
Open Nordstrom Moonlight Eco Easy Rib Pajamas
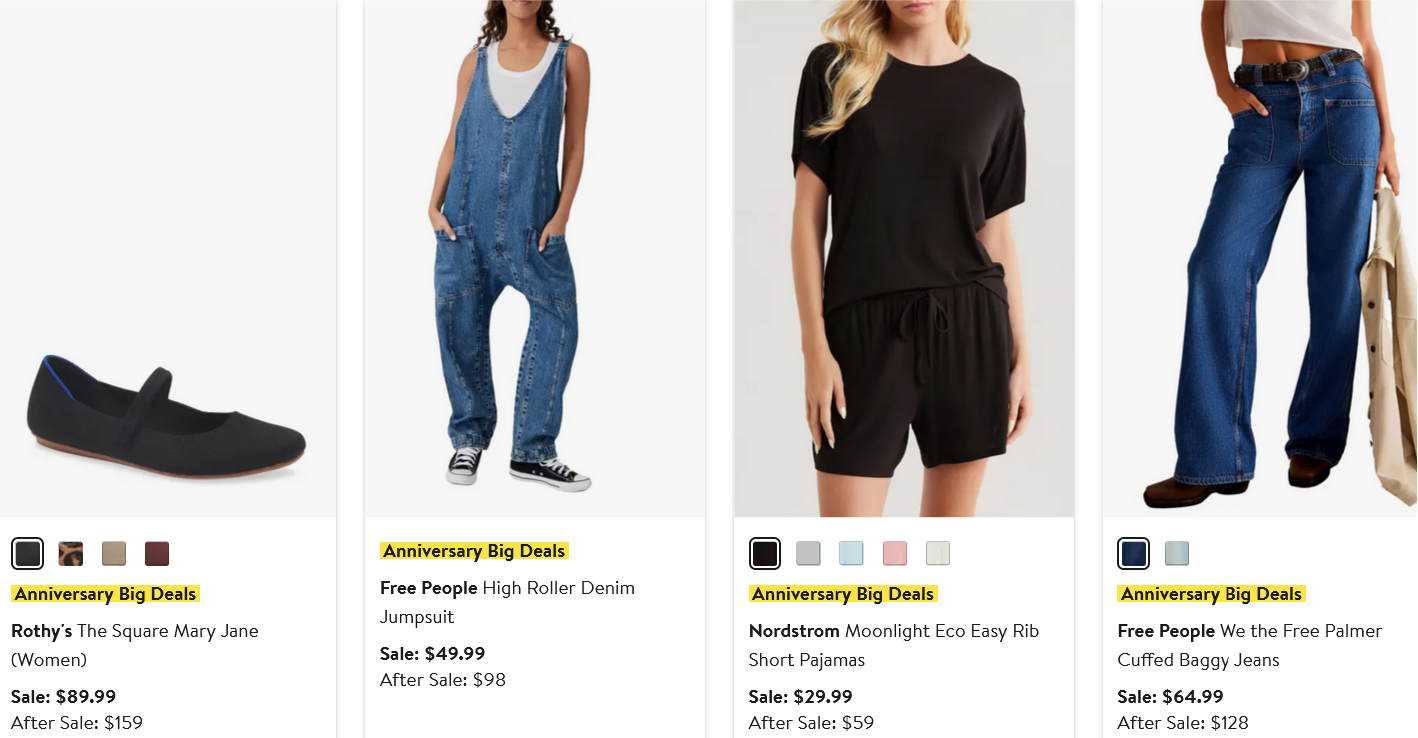click(894, 645)
